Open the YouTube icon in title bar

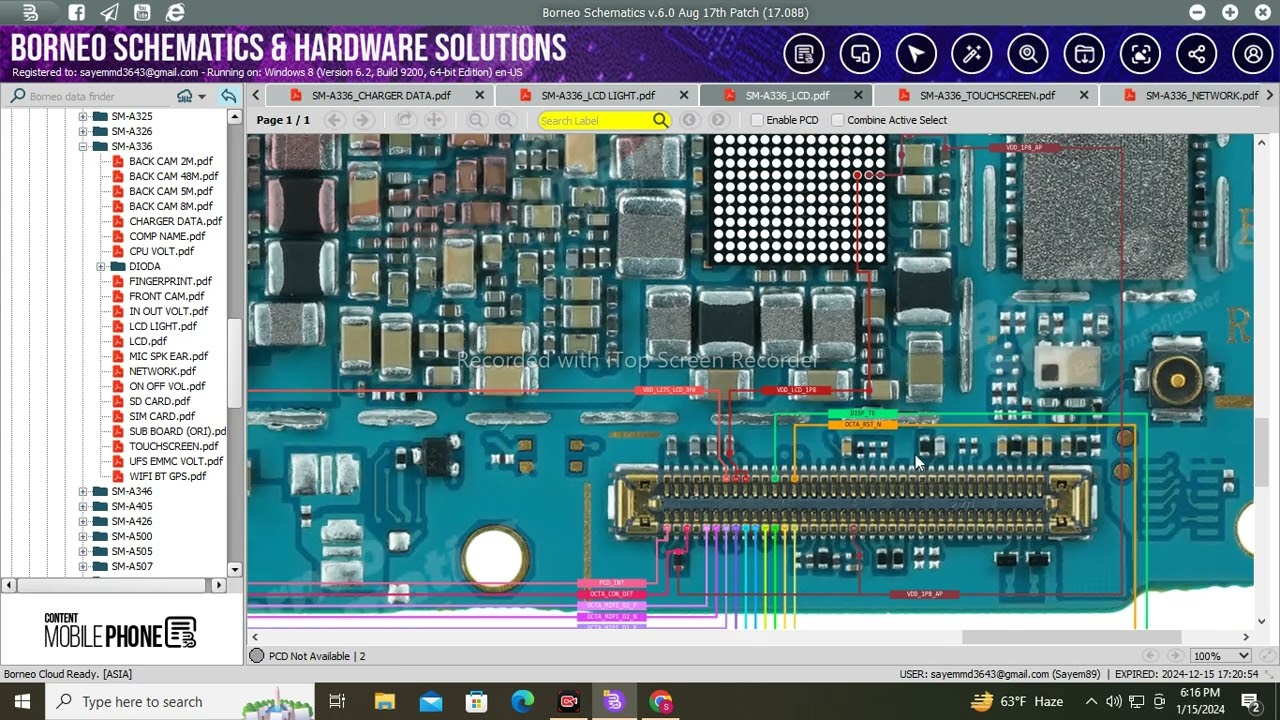click(142, 13)
